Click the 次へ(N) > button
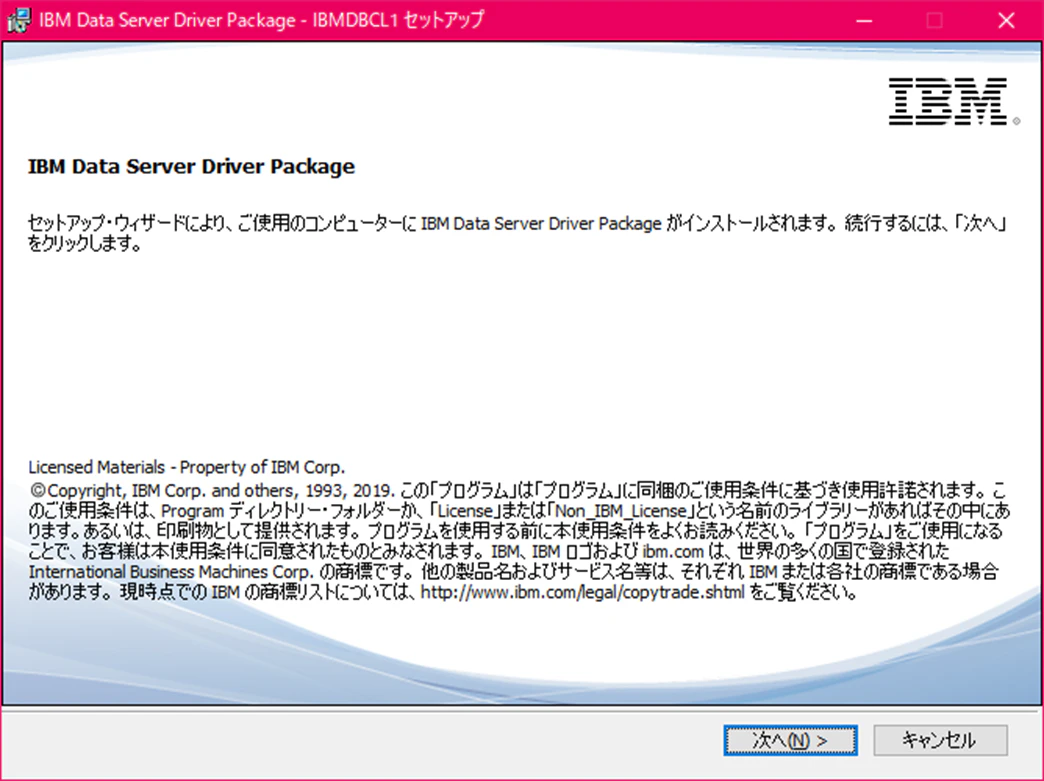The height and width of the screenshot is (781, 1044). pos(790,740)
